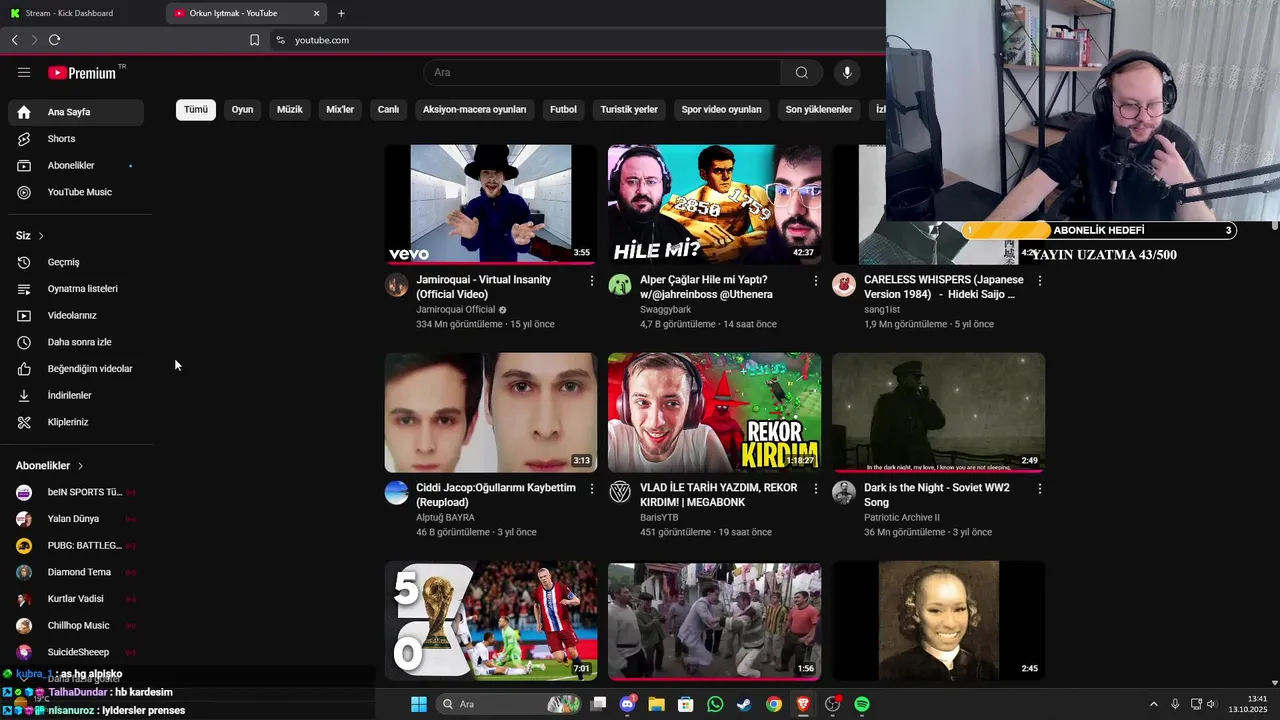Screen dimensions: 1280x720
Task: Open İndirilenler downloads
Action: coord(76,395)
